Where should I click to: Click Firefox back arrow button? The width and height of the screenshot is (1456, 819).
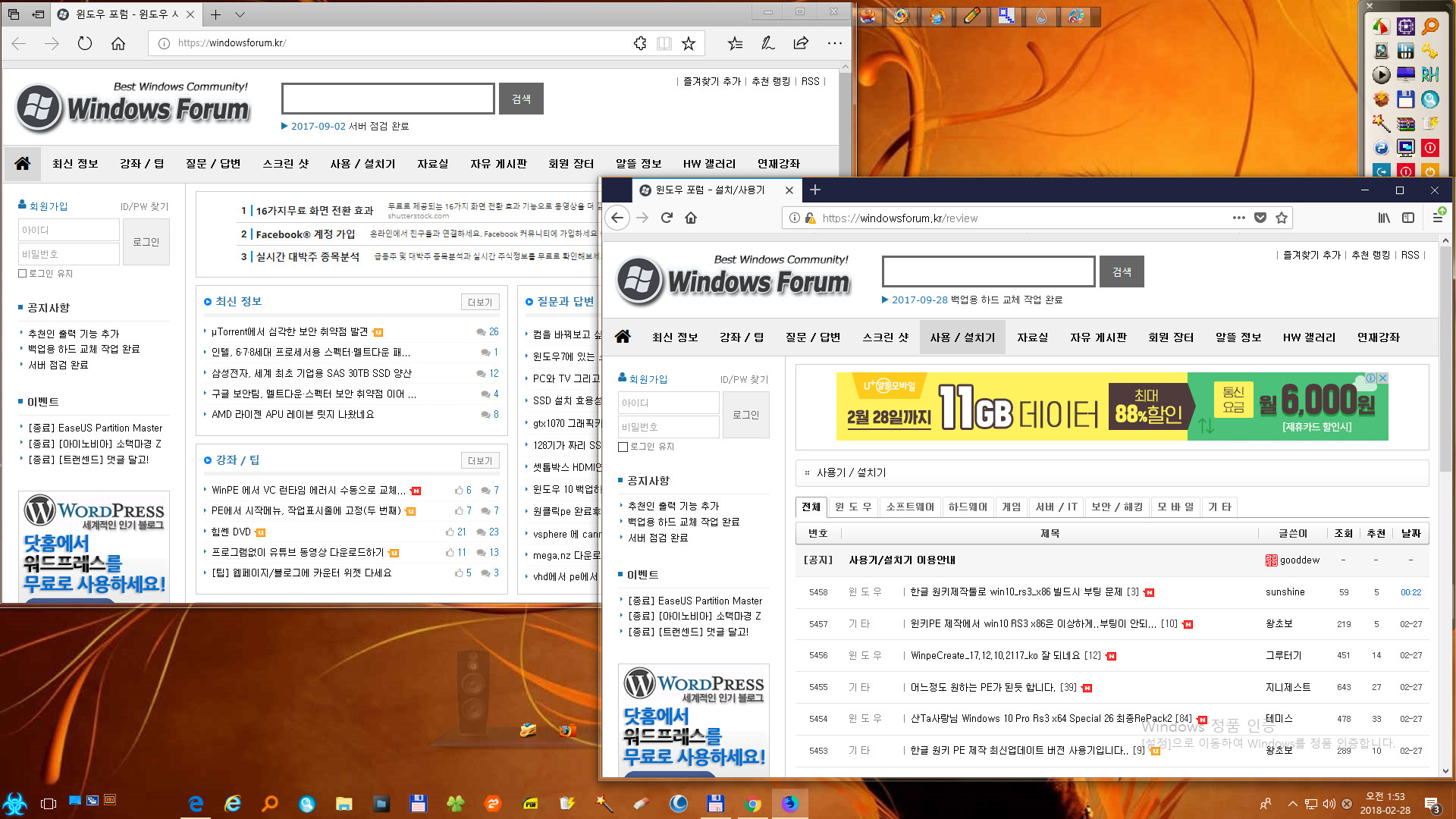617,218
